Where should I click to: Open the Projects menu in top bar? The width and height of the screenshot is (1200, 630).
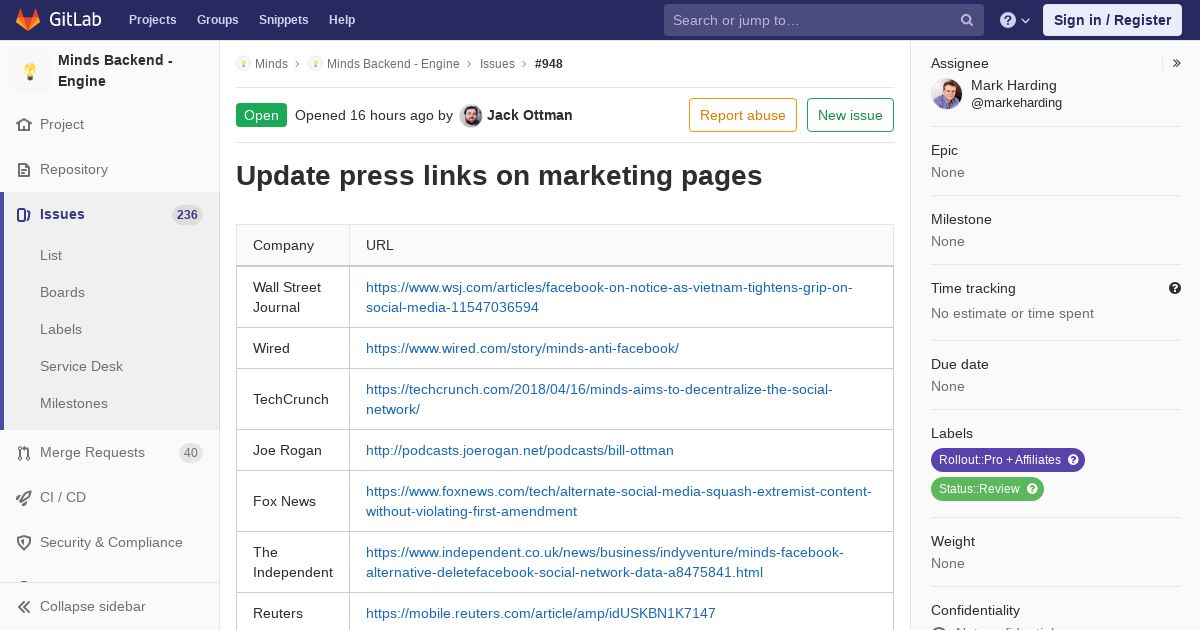click(x=152, y=20)
